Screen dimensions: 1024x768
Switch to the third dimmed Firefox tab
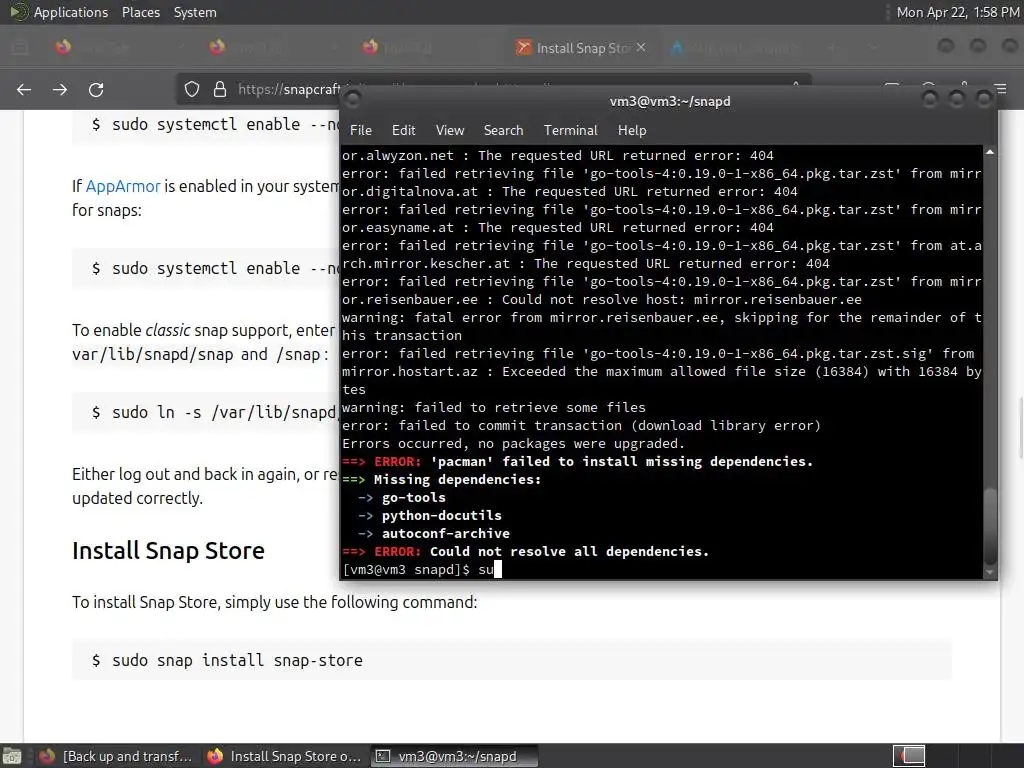pos(424,48)
